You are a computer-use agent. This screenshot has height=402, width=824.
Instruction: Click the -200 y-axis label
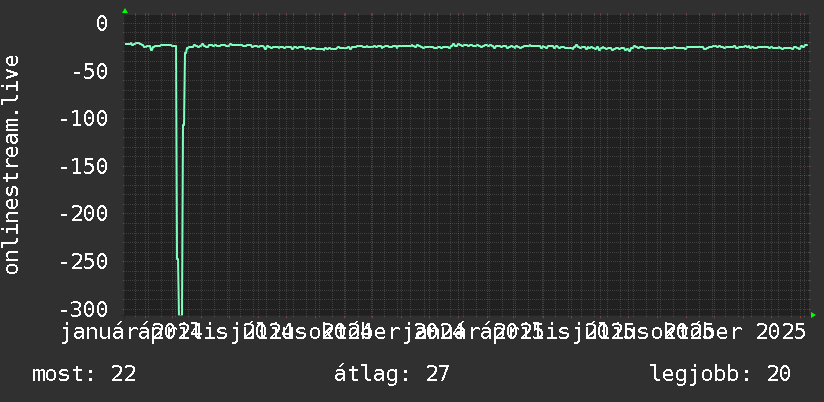point(84,214)
